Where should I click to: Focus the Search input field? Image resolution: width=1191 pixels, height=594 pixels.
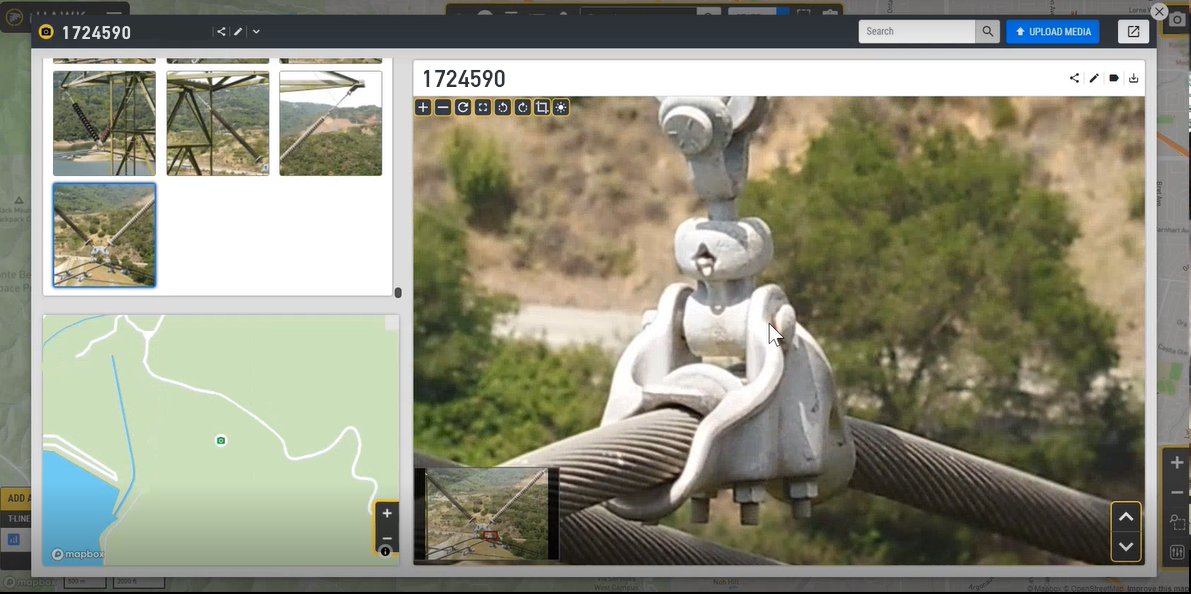click(917, 31)
